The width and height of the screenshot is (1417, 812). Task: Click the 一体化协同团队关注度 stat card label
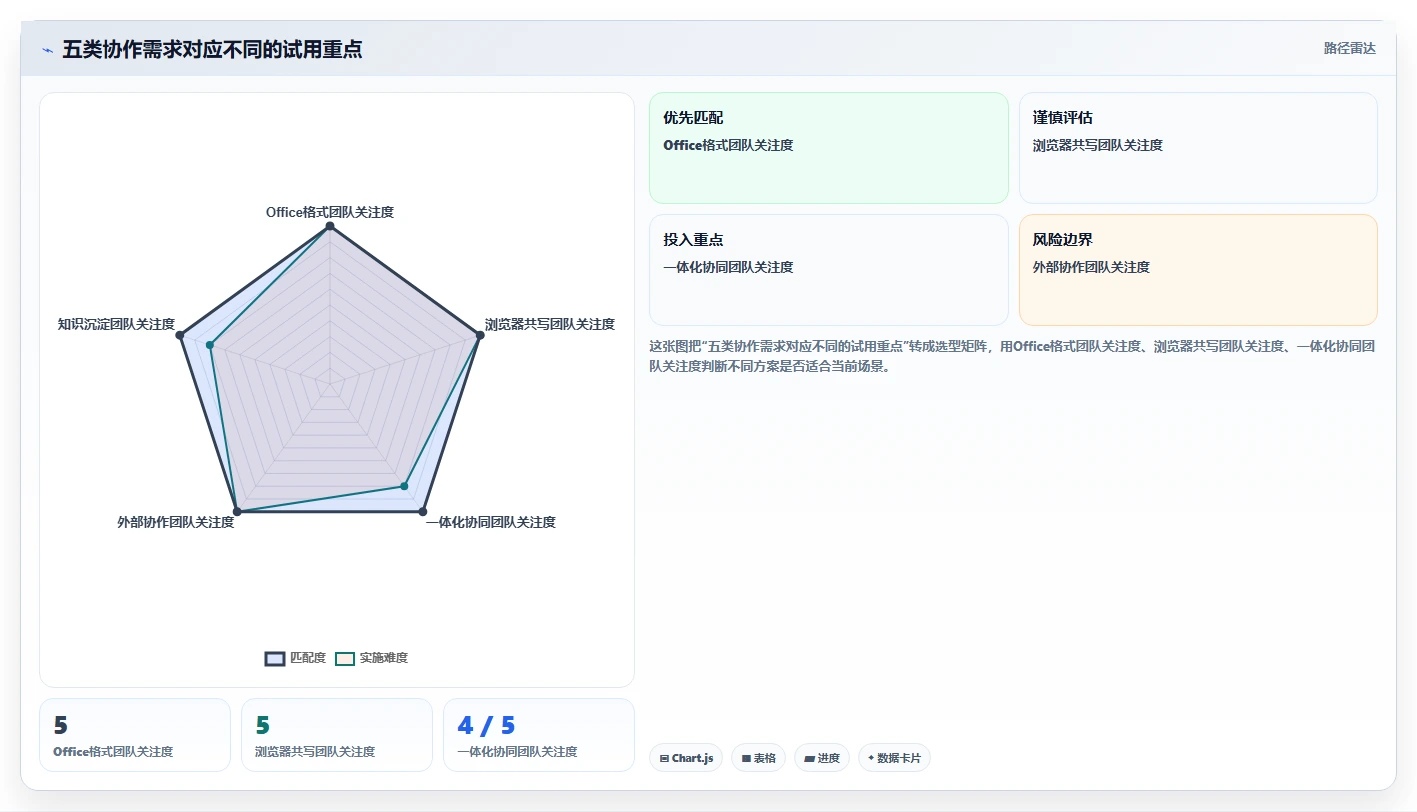click(x=517, y=752)
